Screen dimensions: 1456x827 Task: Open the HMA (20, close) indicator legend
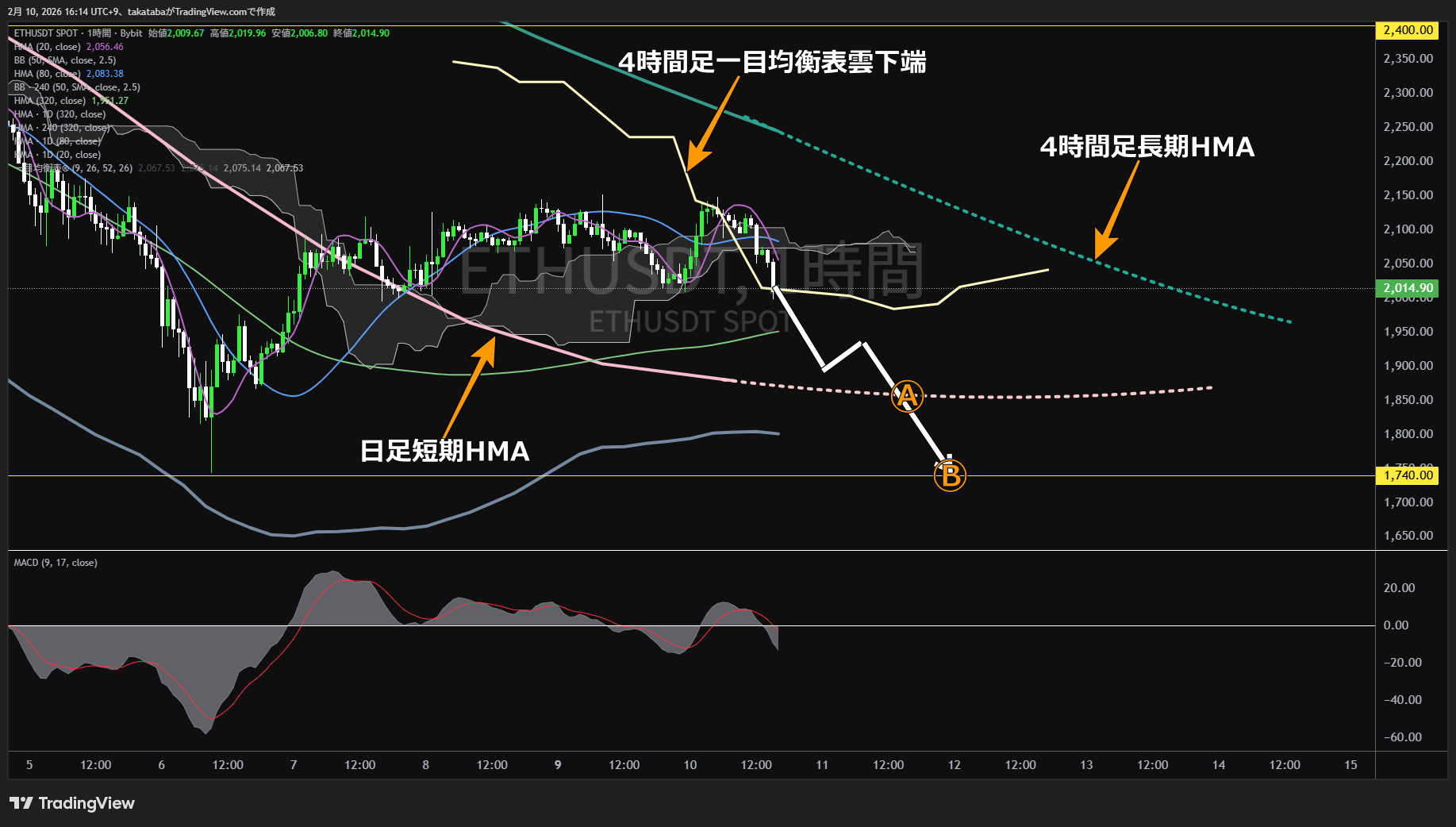pyautogui.click(x=48, y=47)
